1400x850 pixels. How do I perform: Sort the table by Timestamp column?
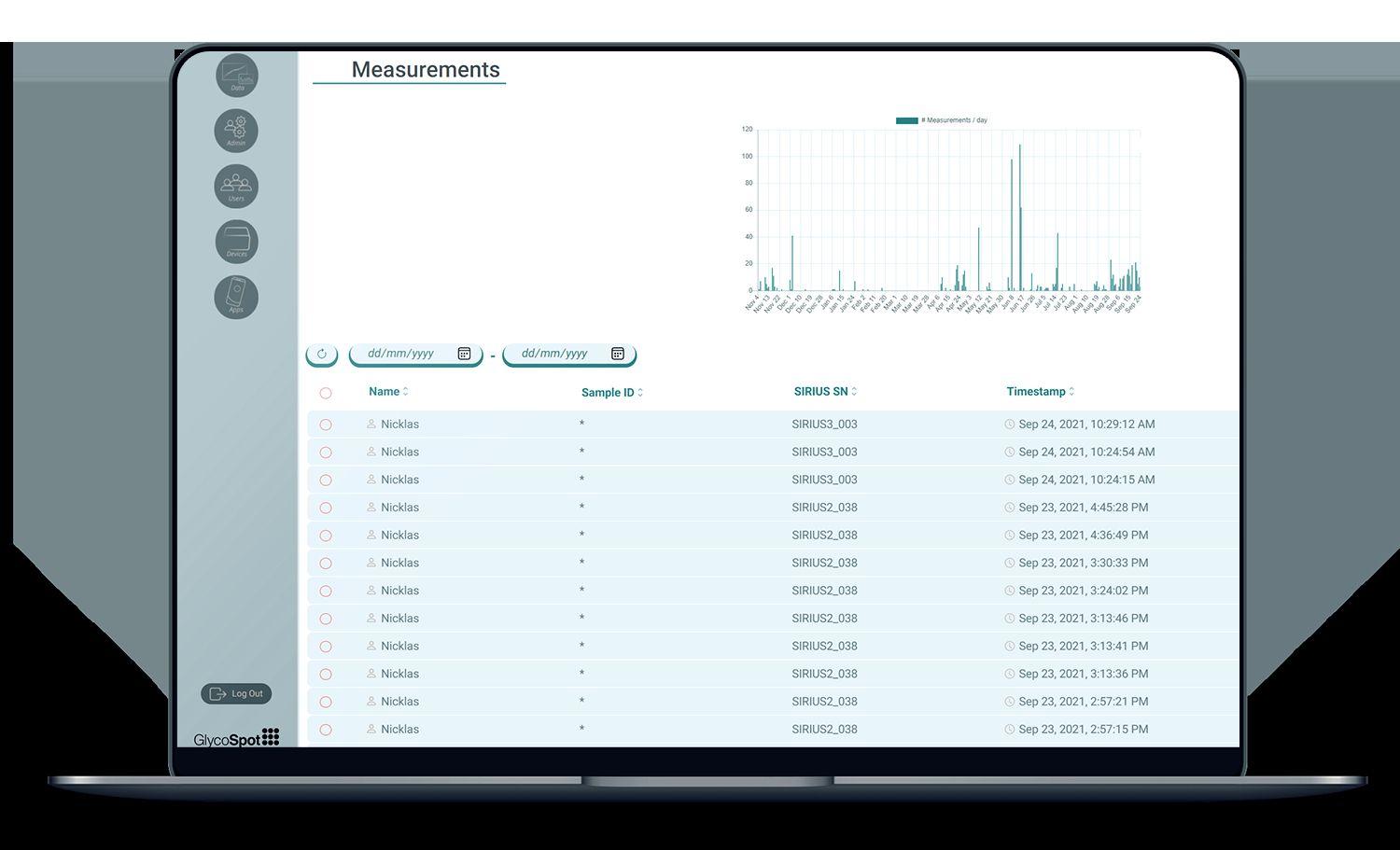coord(1041,392)
